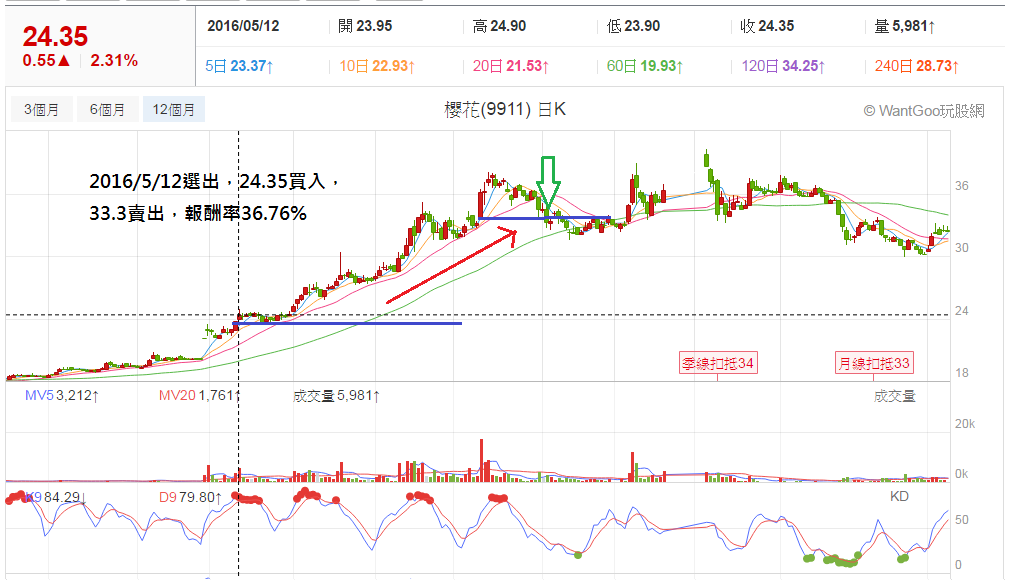Select the 3個月 time range tab
The height and width of the screenshot is (580, 1010).
tap(42, 110)
